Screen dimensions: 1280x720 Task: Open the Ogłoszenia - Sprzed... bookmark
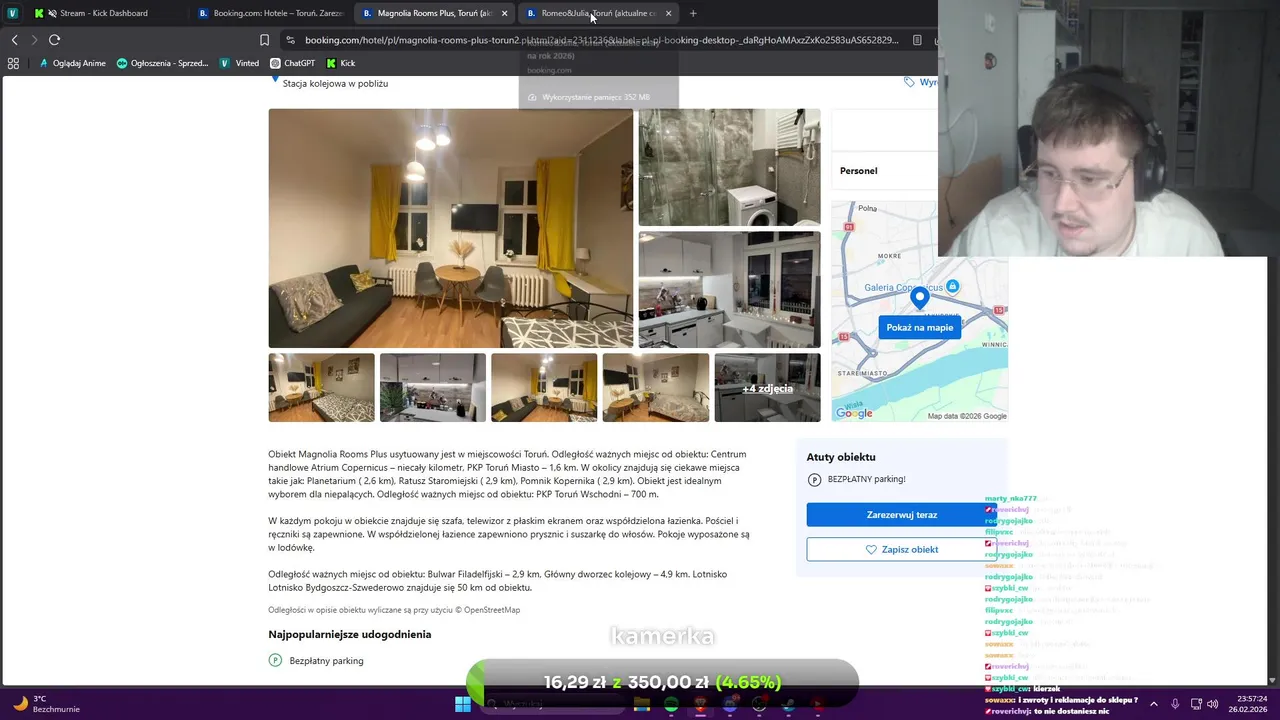[162, 63]
